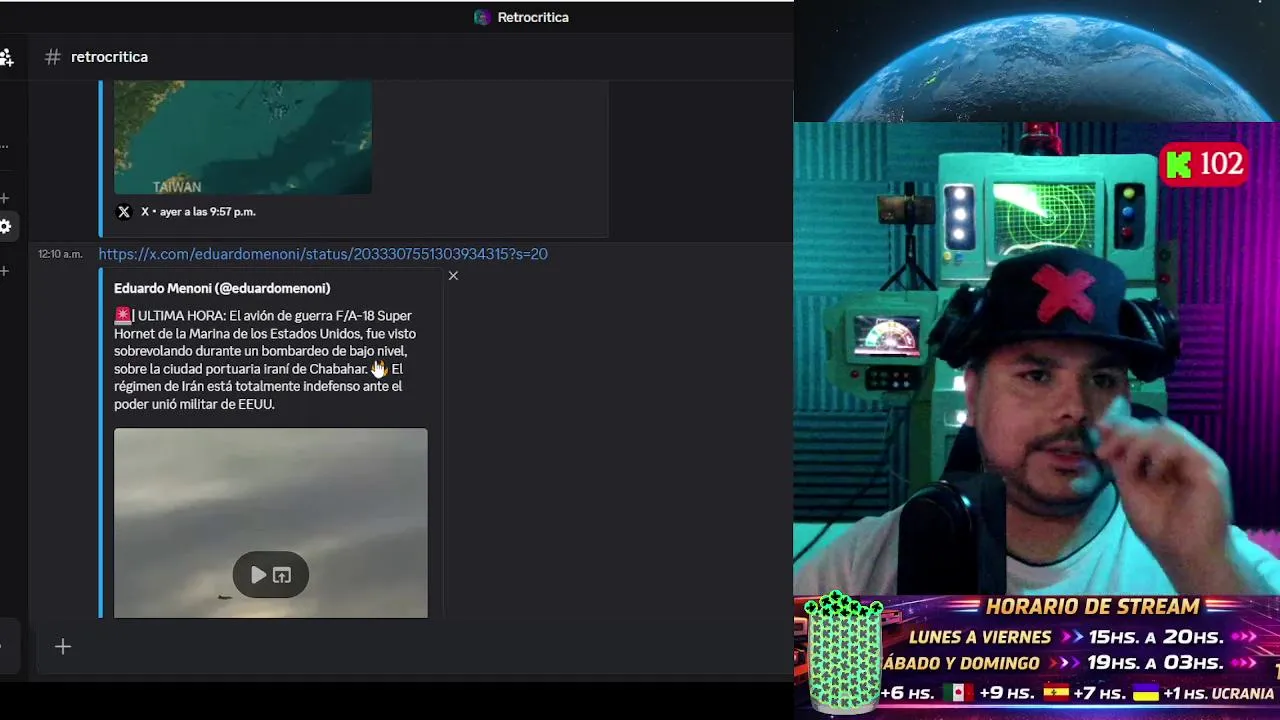Click the 'LUNES A VIERNES' schedule line
1280x720 pixels.
point(980,637)
